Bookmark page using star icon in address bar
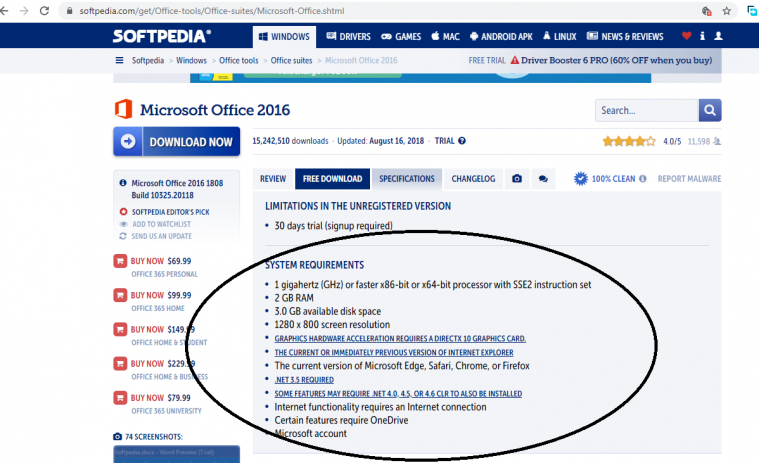 tap(727, 11)
